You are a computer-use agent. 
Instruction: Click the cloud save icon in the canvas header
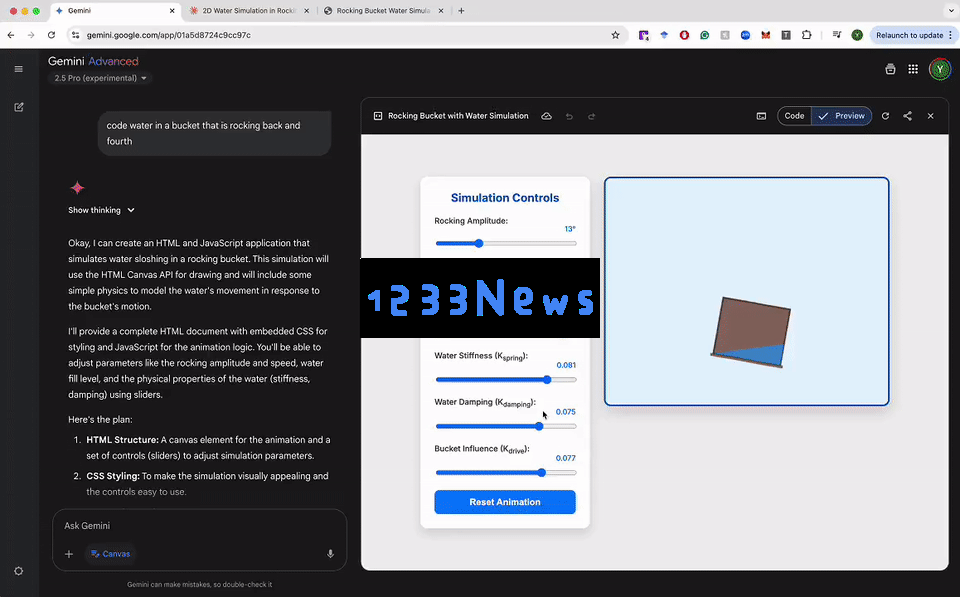point(546,116)
